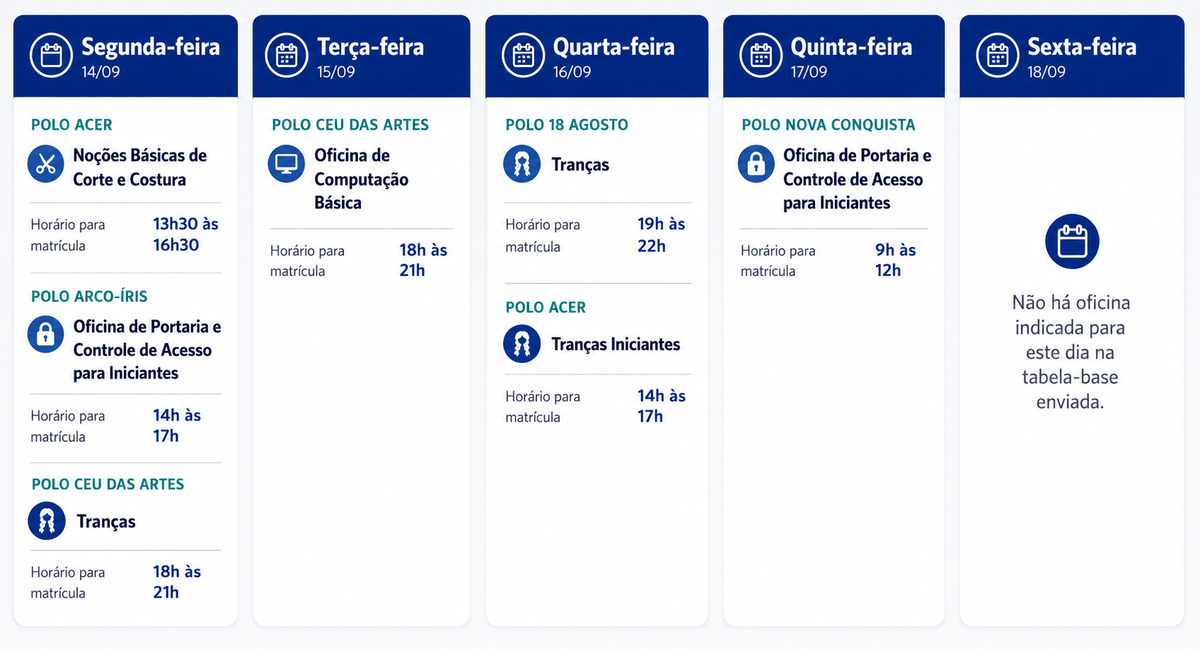Click the monitor icon for Computação Básica
This screenshot has height=649, width=1200.
286,164
